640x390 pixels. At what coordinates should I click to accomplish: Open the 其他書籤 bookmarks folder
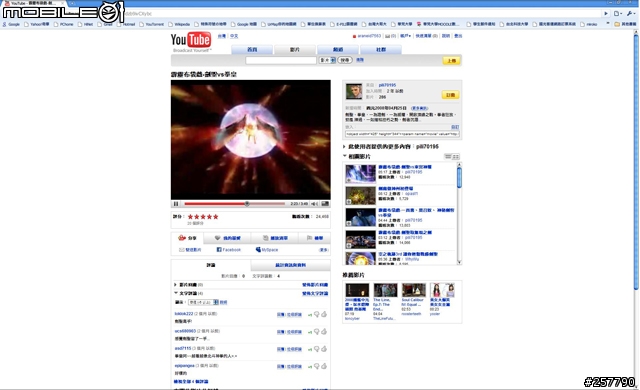point(625,24)
